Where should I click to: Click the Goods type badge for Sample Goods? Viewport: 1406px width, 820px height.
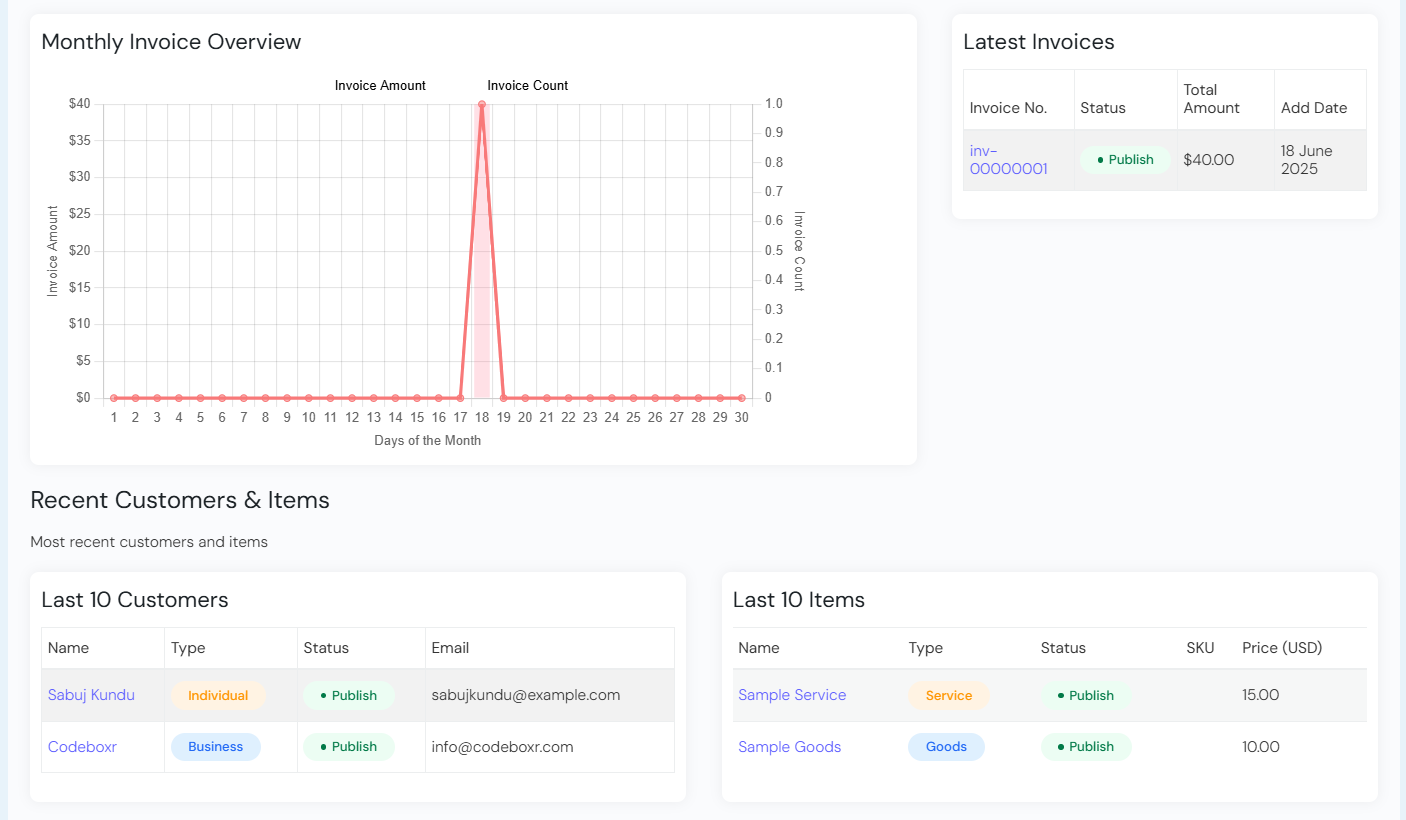946,747
